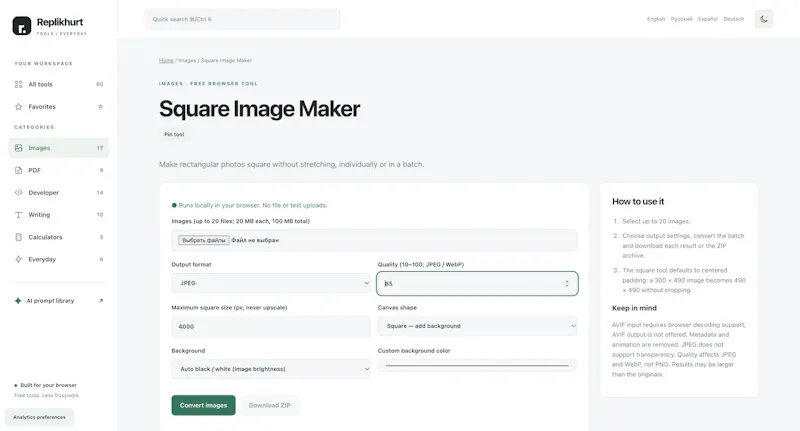This screenshot has width=800, height=431.
Task: Open the Developer category
Action: pyautogui.click(x=59, y=192)
